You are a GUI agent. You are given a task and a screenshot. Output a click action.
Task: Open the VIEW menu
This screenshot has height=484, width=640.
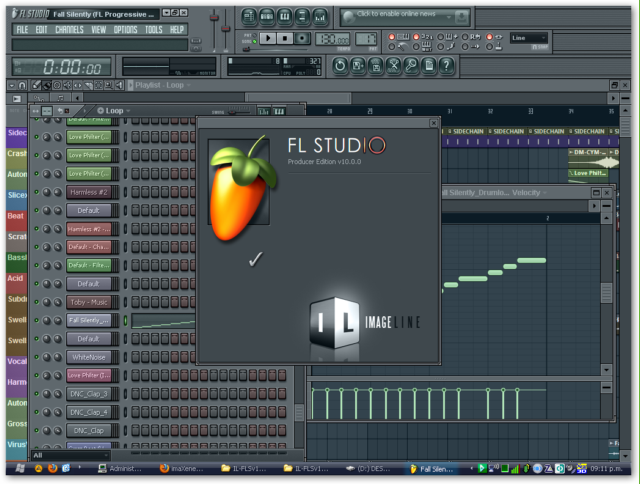pyautogui.click(x=98, y=29)
